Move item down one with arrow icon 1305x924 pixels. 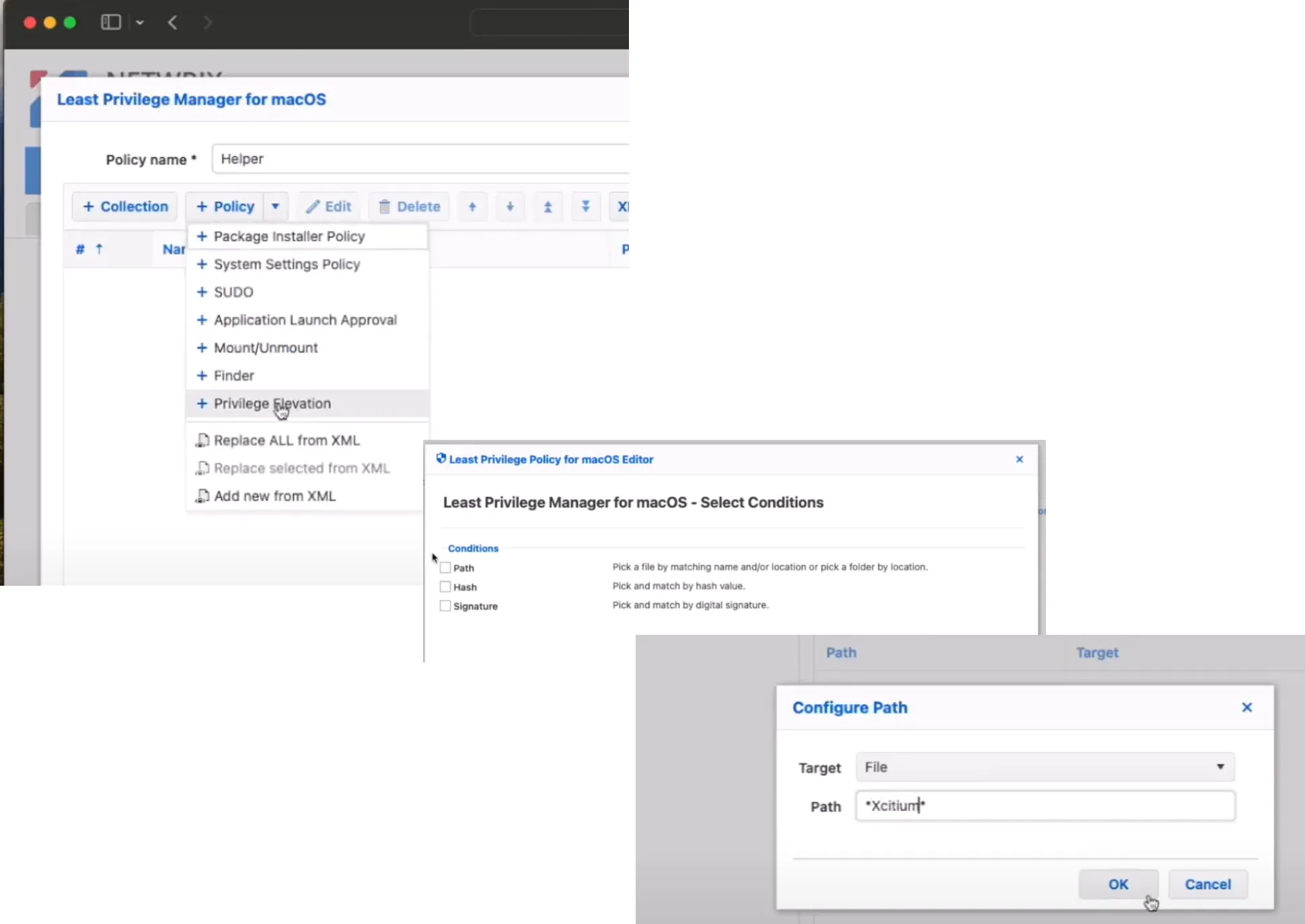pyautogui.click(x=510, y=206)
